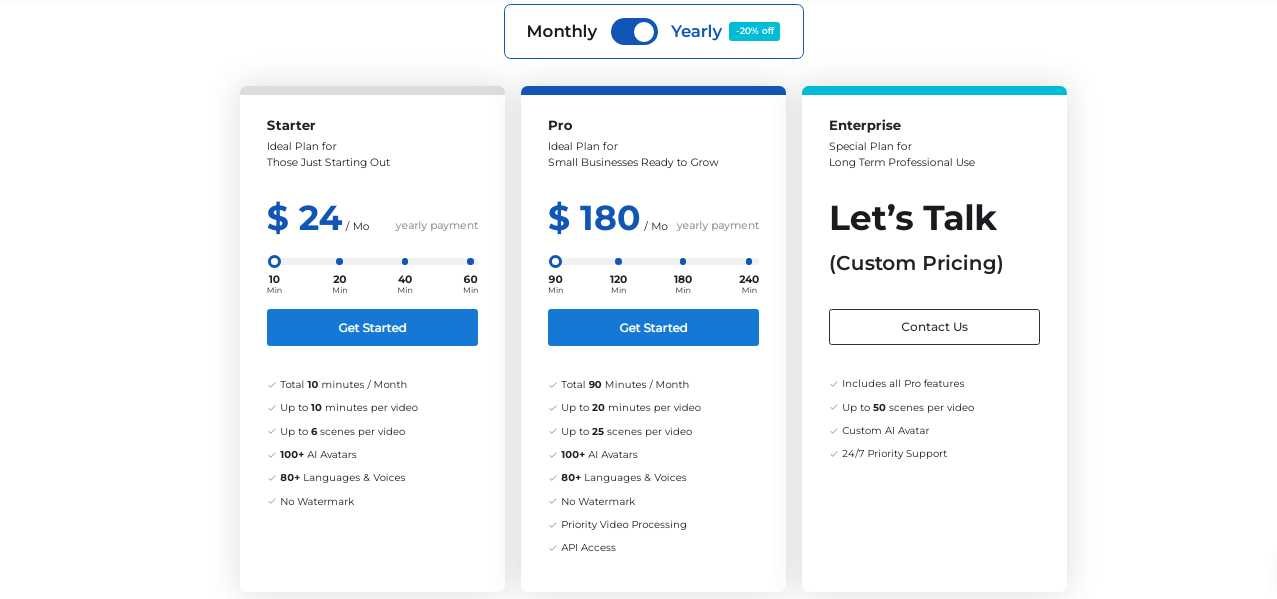Image resolution: width=1277 pixels, height=599 pixels.
Task: Click checkmark beside 24/7 Priority Support
Action: pos(834,454)
